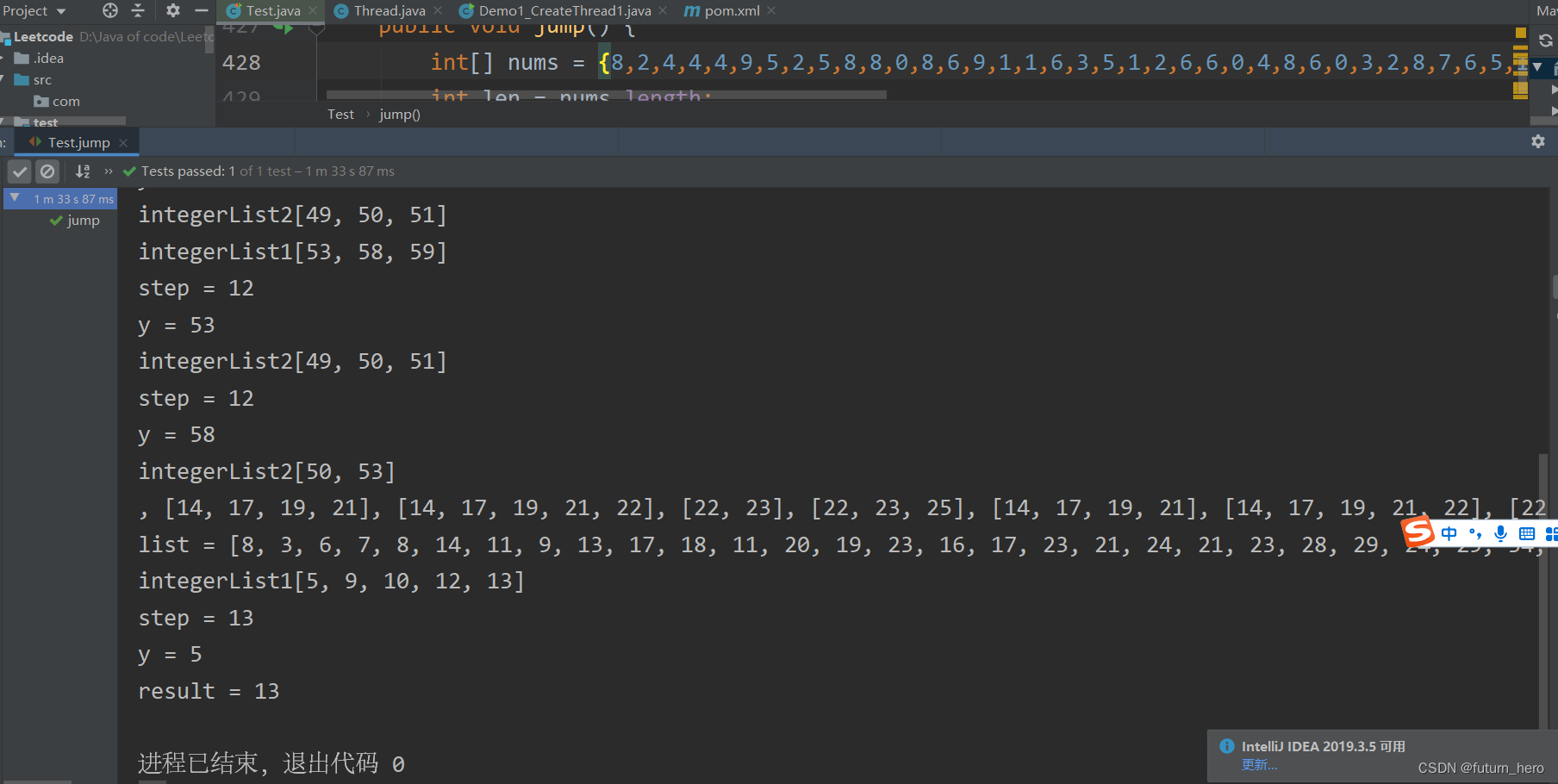The height and width of the screenshot is (784, 1558).
Task: Click the Tests passed status text
Action: pyautogui.click(x=268, y=171)
